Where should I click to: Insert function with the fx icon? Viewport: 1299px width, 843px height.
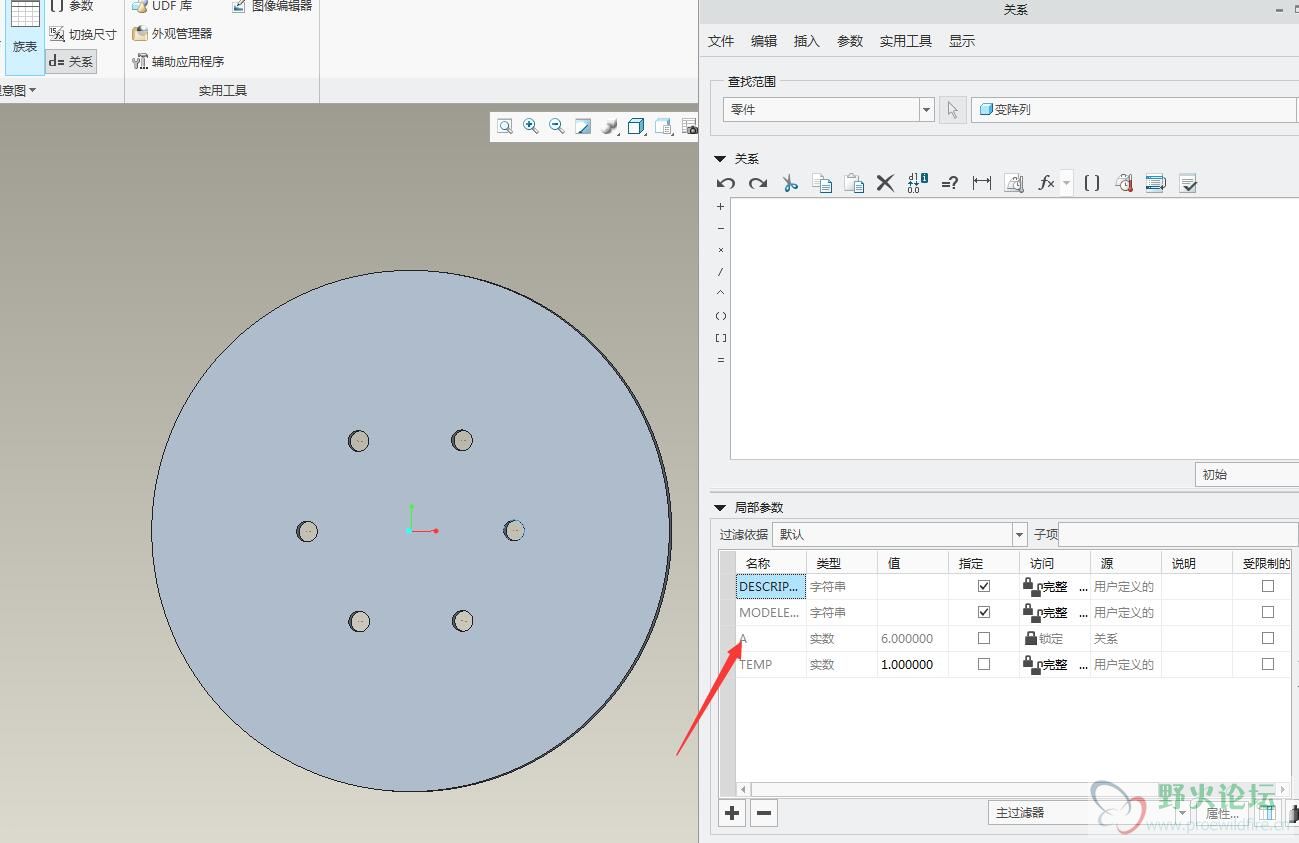(x=1046, y=183)
